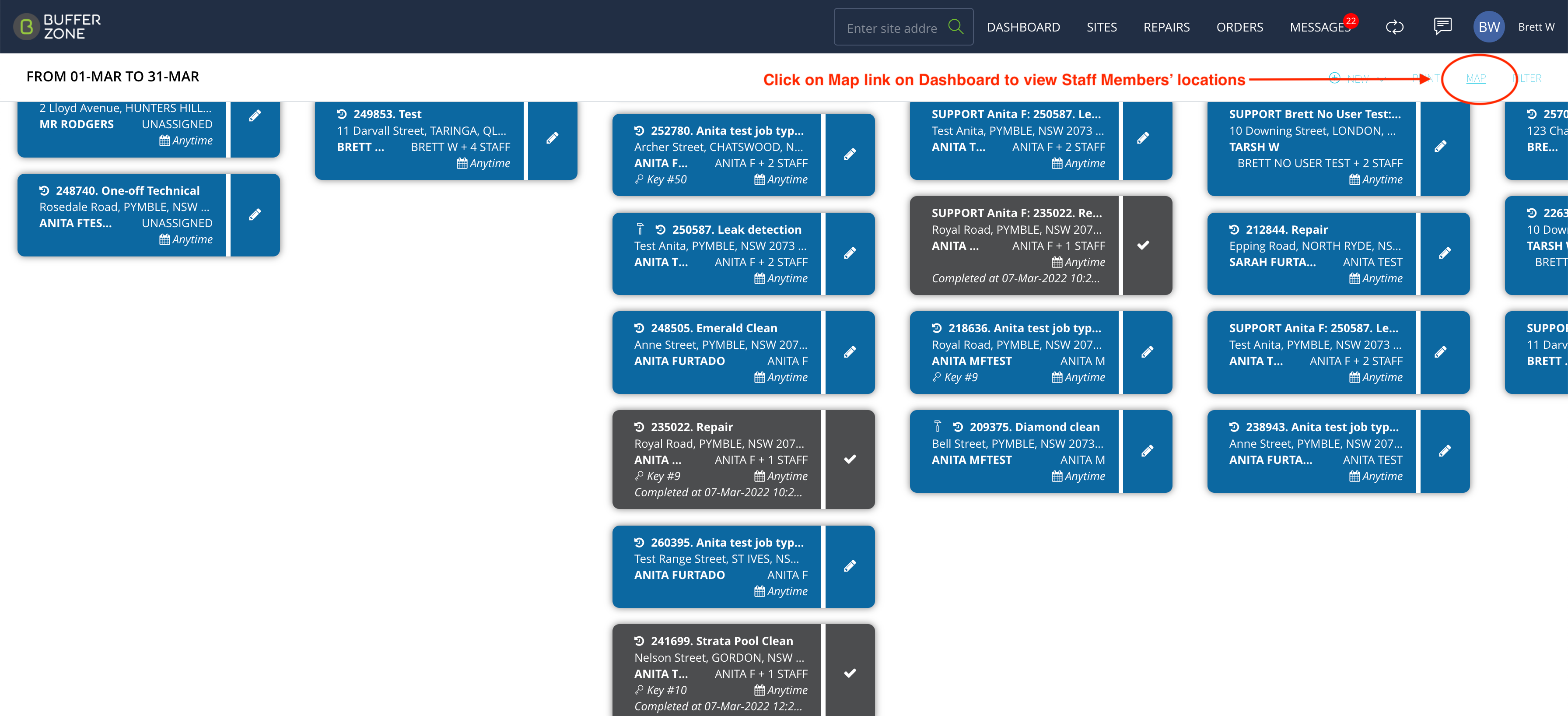Edit SUPPORT Brett No User Test job
The image size is (1568, 716).
pos(1440,146)
